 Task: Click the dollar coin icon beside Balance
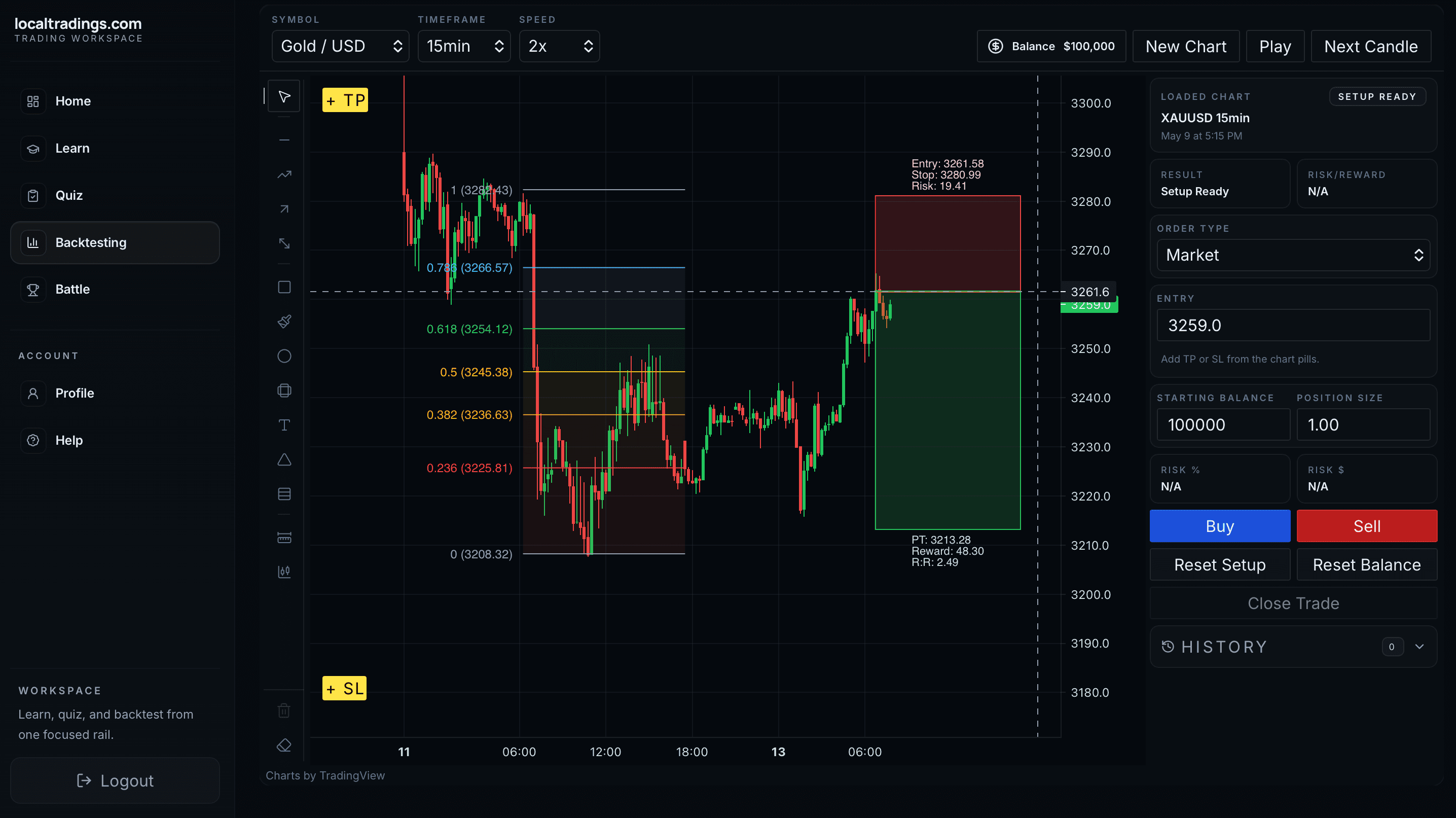click(995, 46)
